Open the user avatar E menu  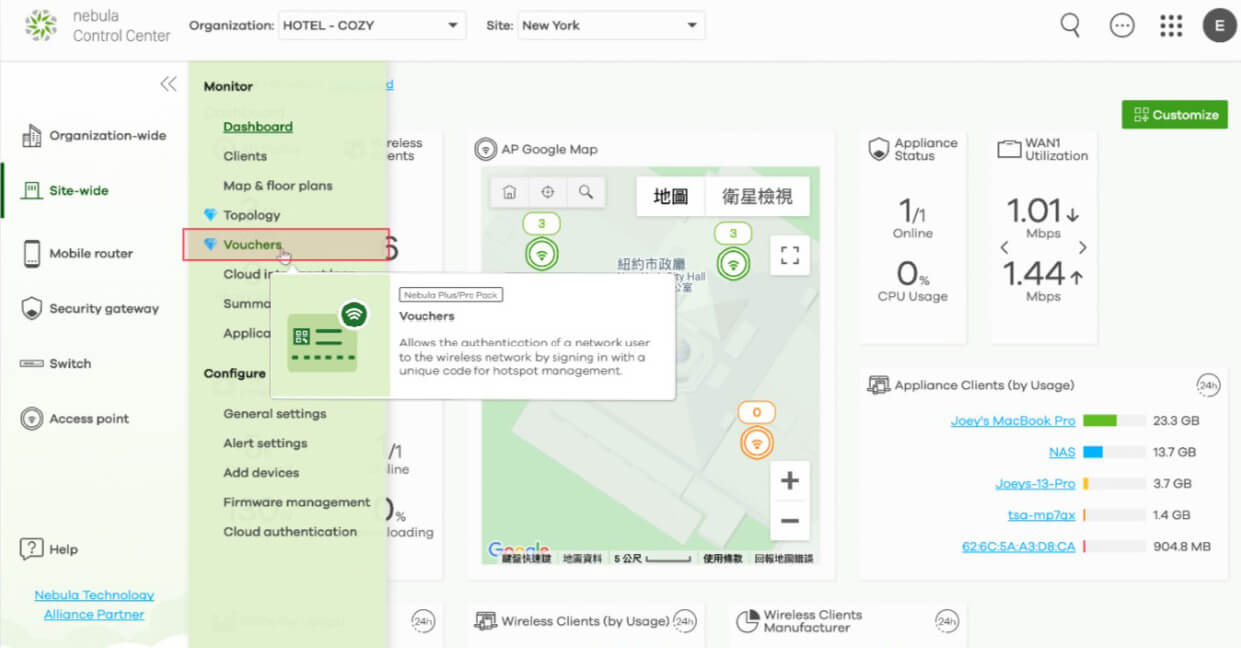click(1219, 26)
